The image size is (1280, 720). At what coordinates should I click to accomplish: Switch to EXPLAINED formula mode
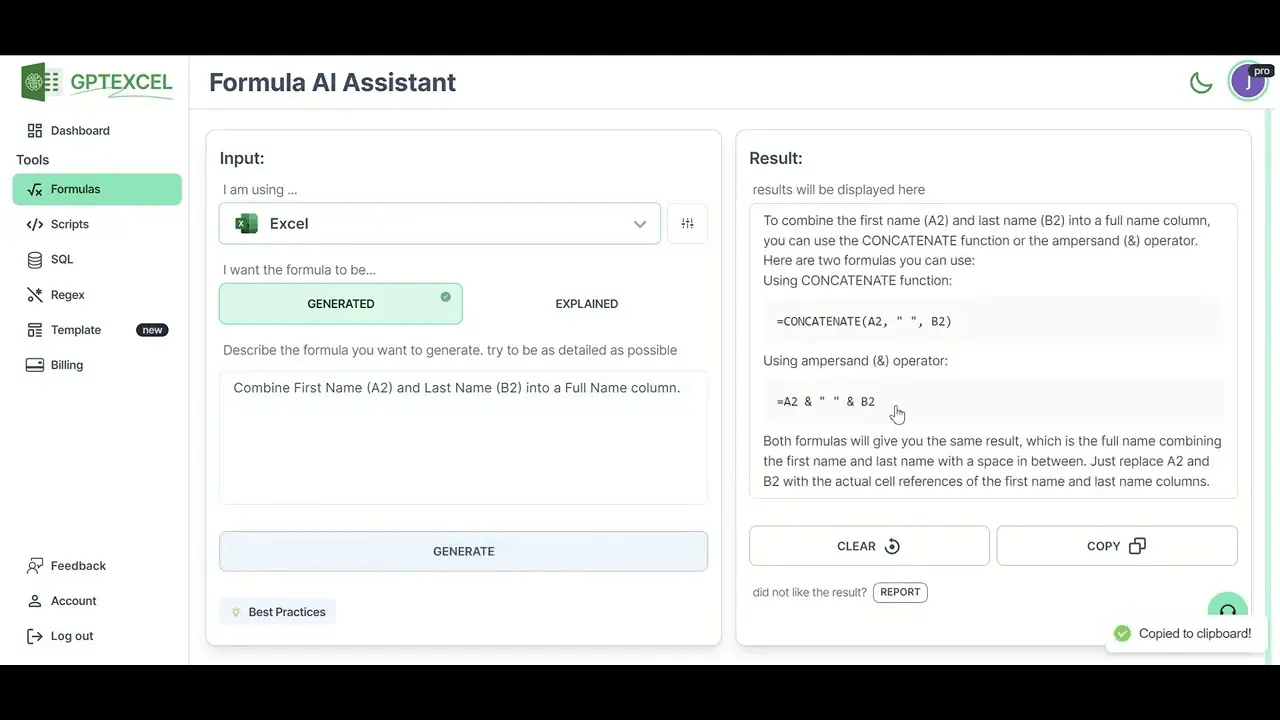pos(586,304)
